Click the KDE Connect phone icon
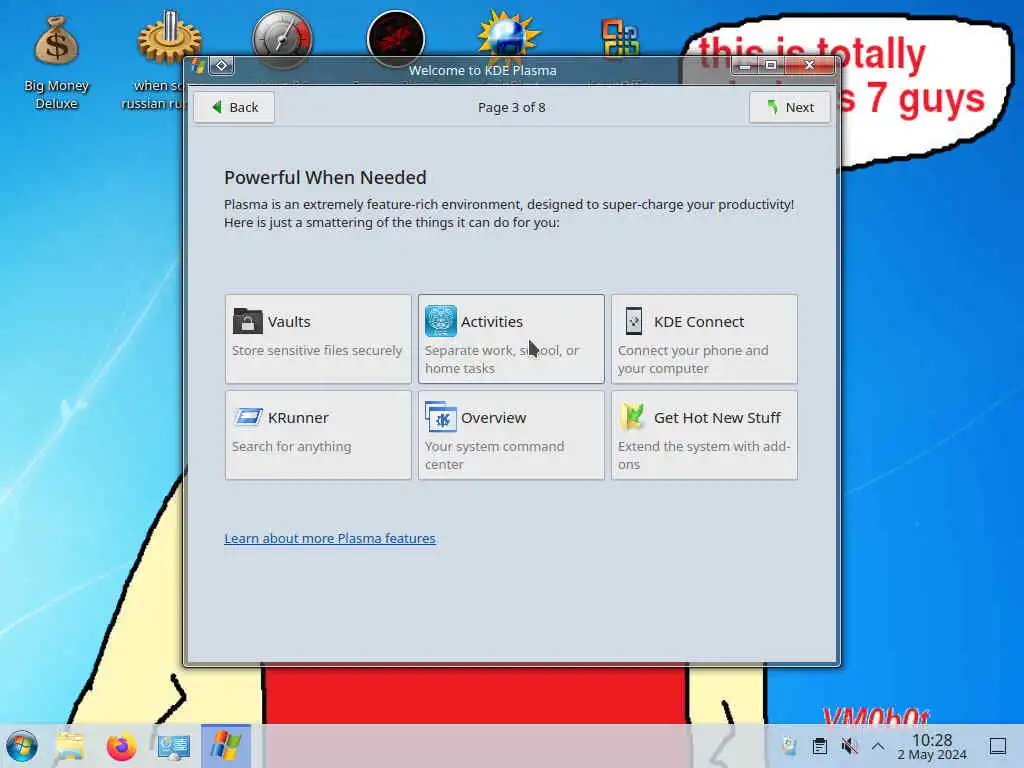Image resolution: width=1024 pixels, height=768 pixels. click(633, 321)
